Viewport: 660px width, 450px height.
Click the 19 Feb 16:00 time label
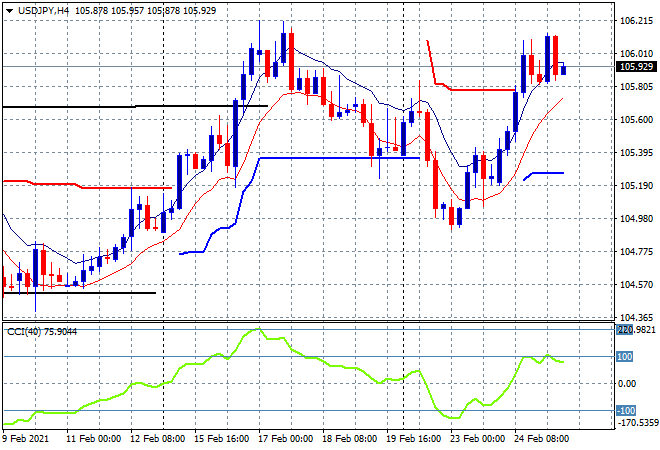413,439
